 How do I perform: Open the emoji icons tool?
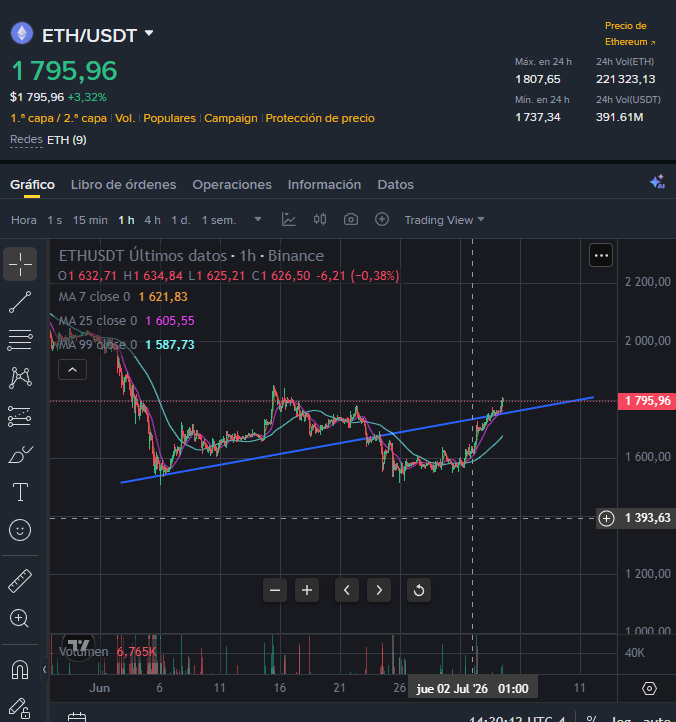click(x=20, y=530)
